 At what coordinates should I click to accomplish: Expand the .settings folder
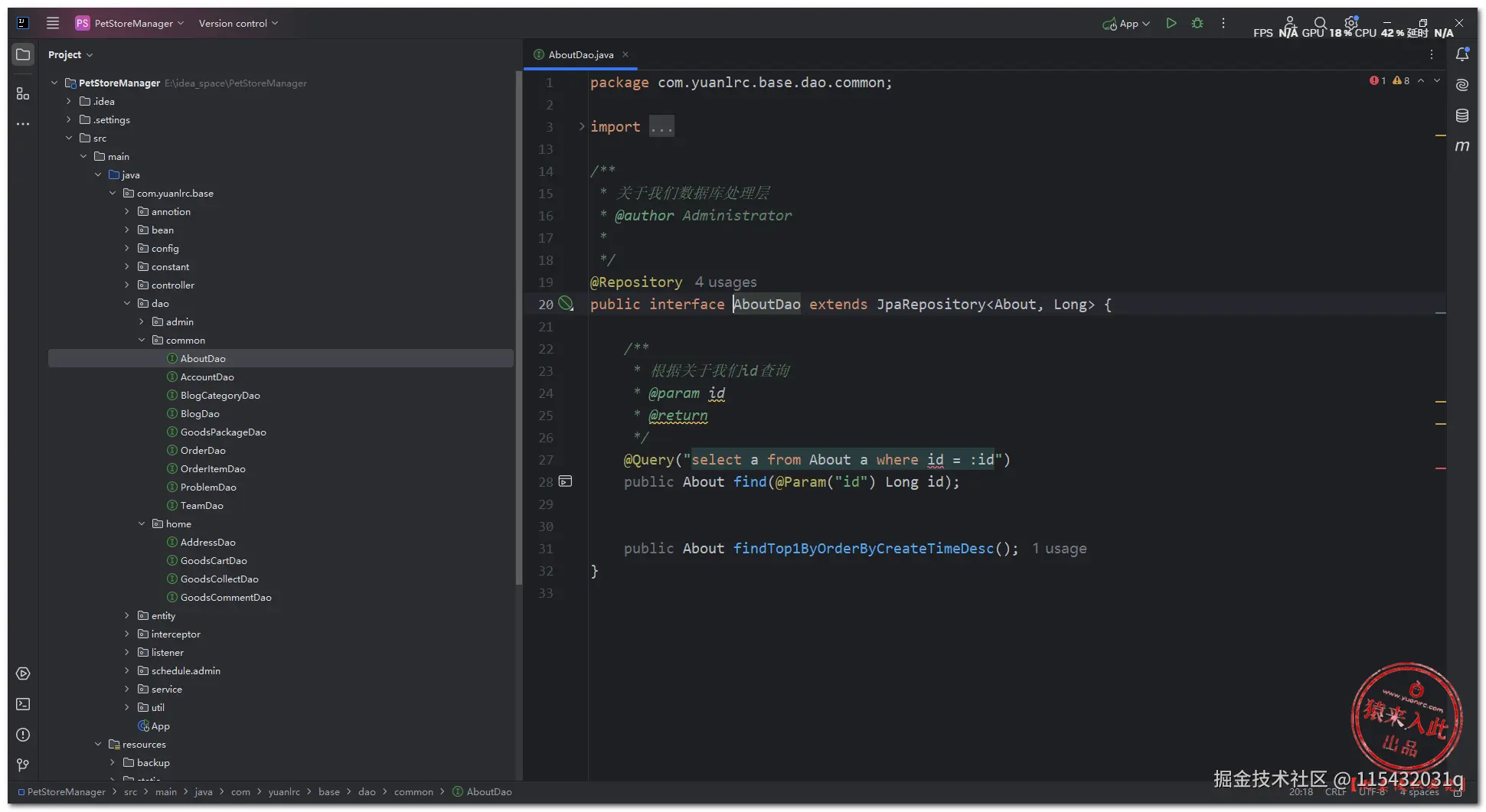[x=69, y=119]
